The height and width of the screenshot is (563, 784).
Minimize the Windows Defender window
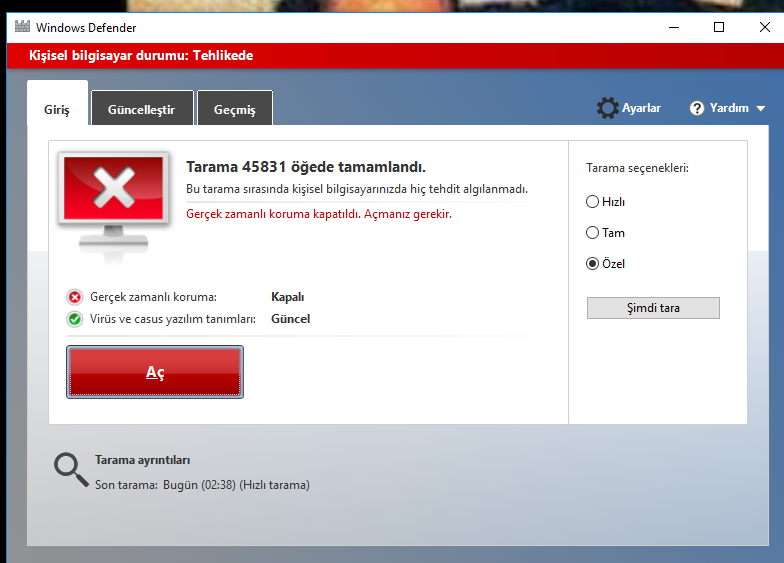pyautogui.click(x=674, y=28)
